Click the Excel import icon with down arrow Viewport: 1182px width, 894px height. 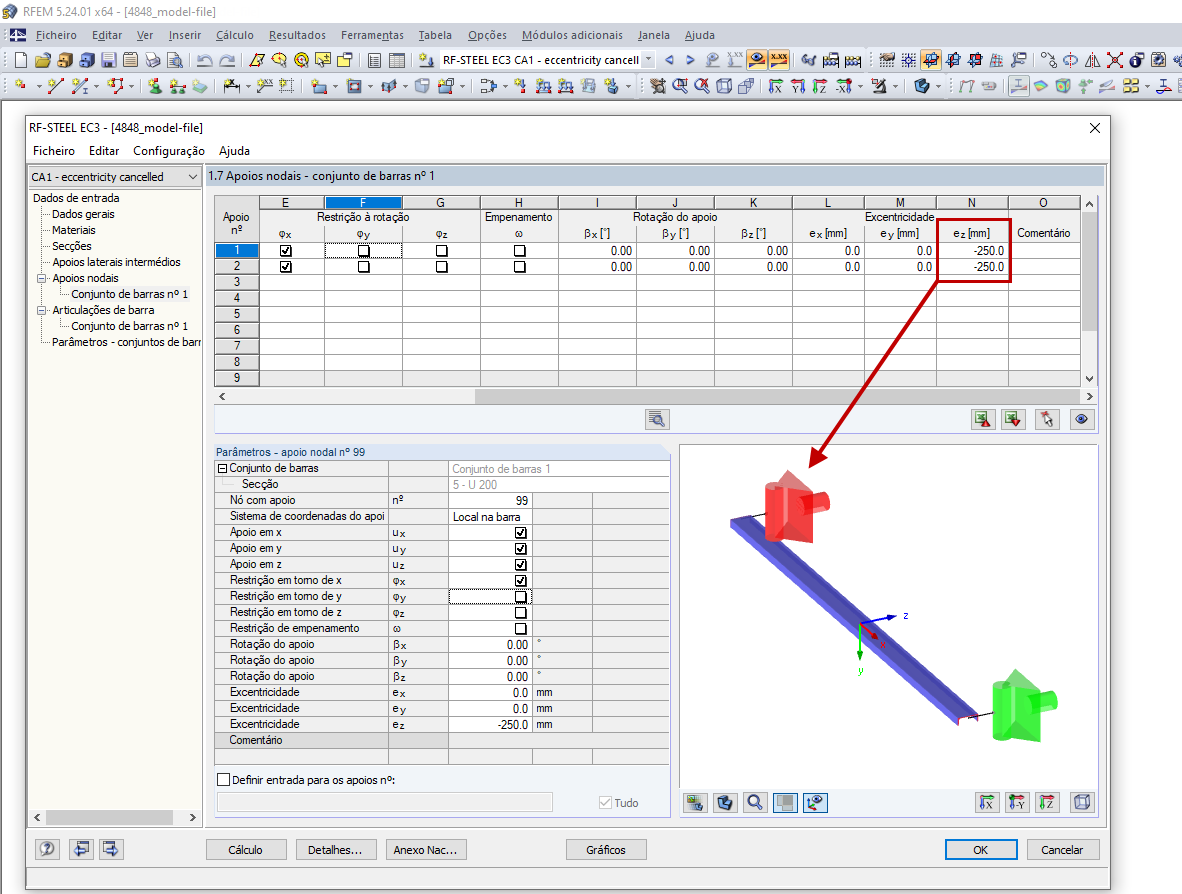[1013, 420]
